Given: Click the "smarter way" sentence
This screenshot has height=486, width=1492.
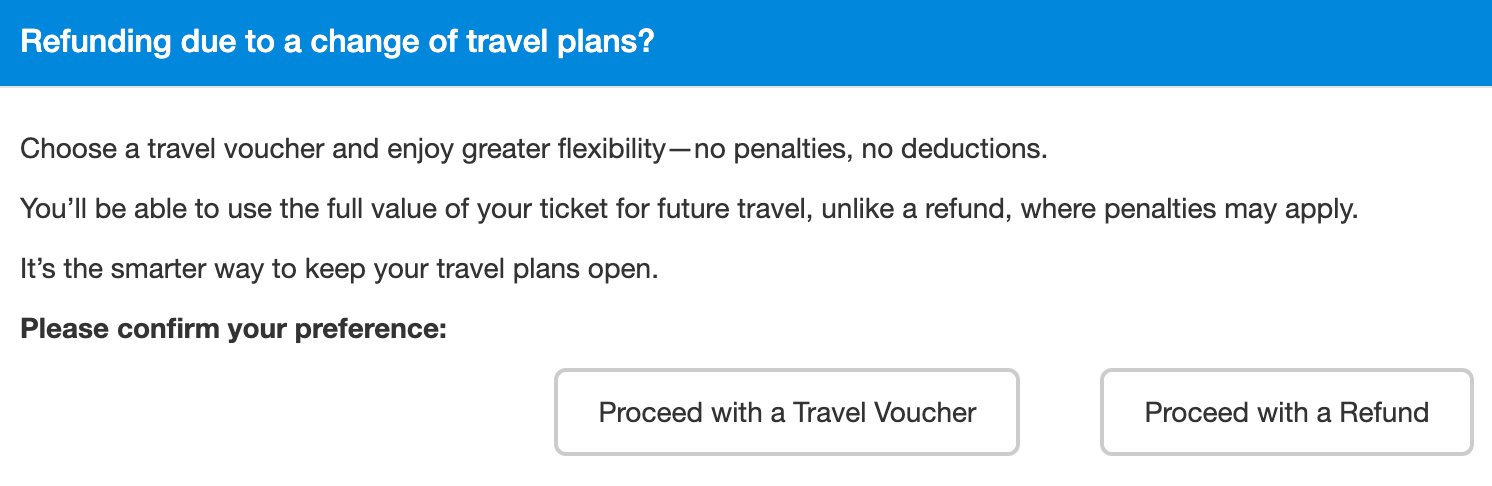Looking at the screenshot, I should coord(339,270).
